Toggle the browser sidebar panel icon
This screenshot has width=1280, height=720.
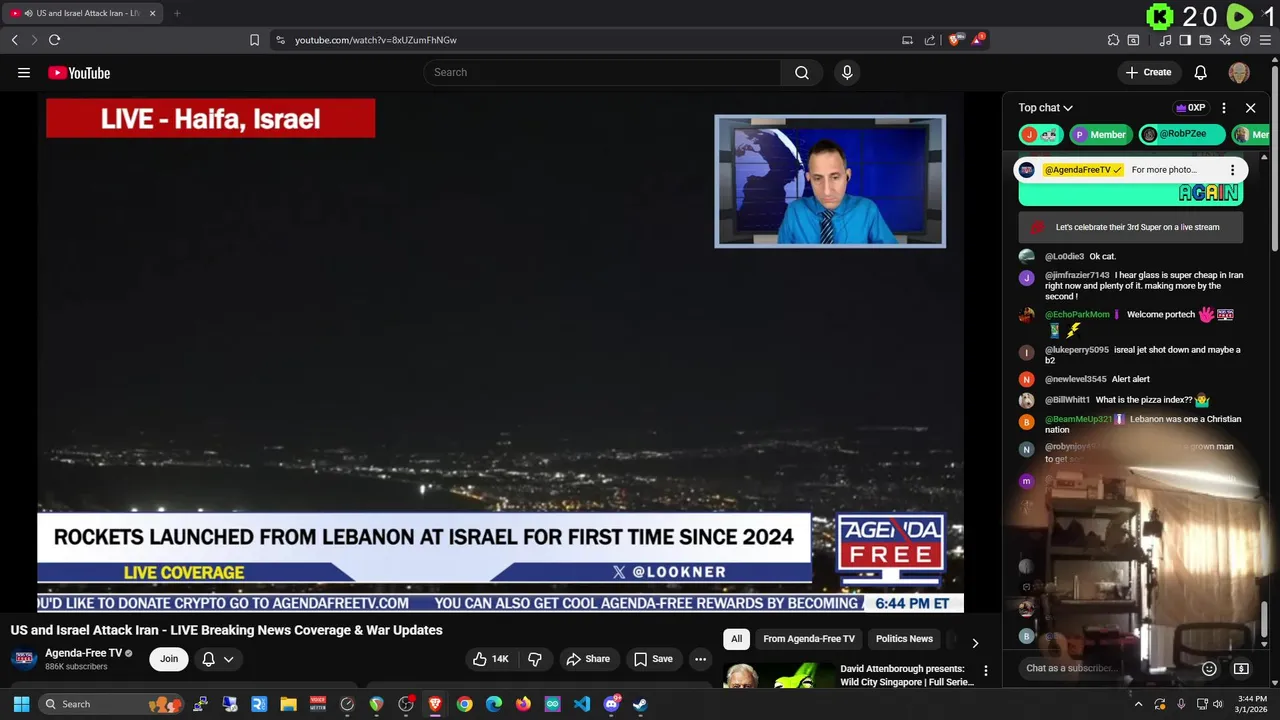[1185, 40]
